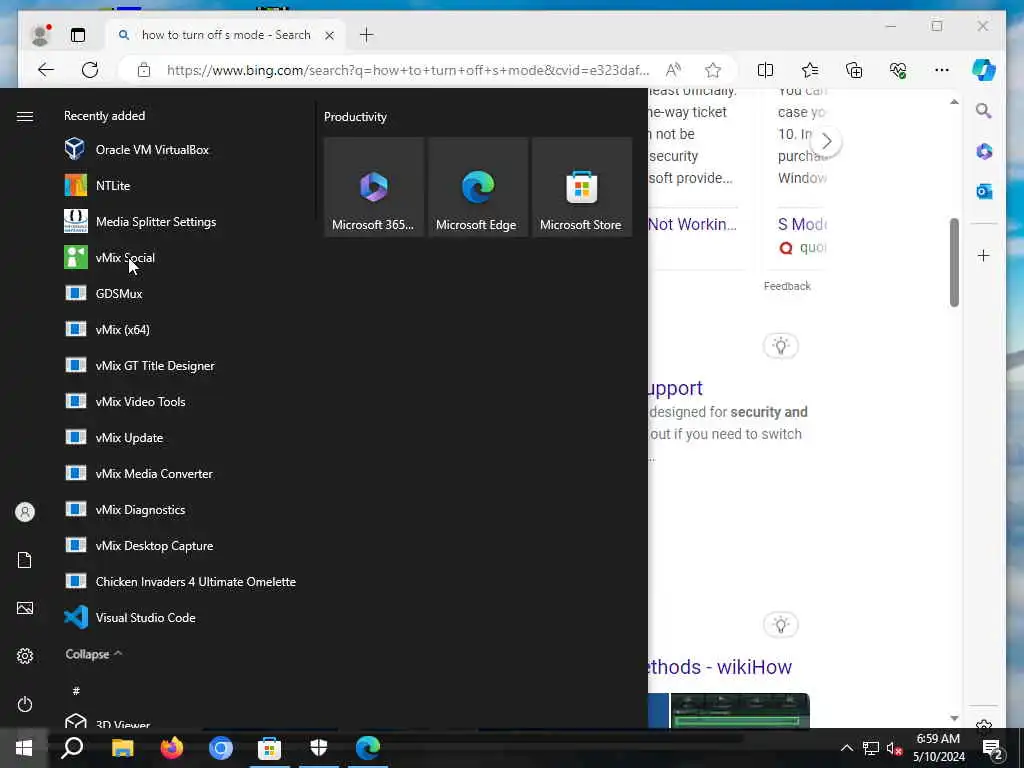
Task: Click the Feedback link on Bing
Action: (787, 286)
